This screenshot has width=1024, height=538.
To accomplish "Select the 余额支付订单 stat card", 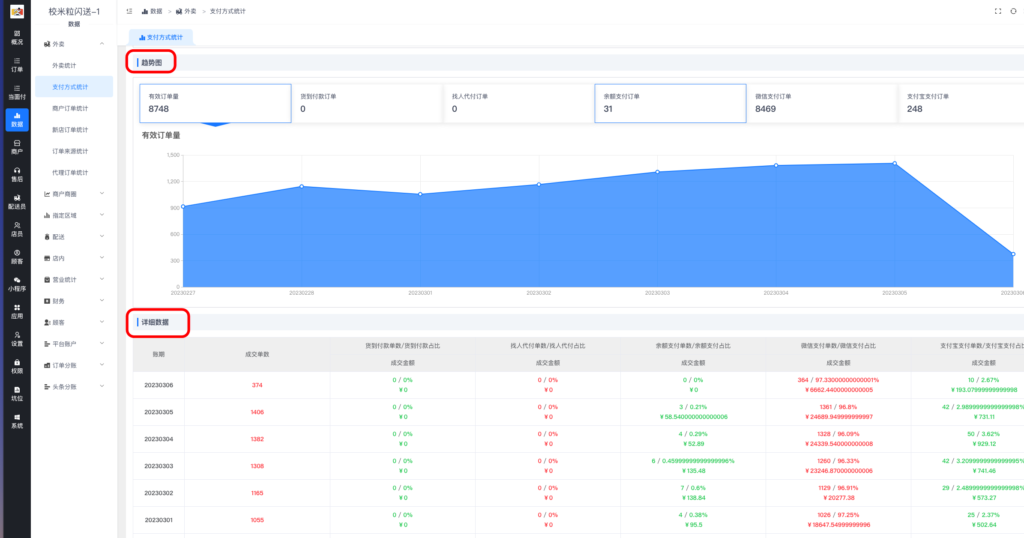I will point(670,102).
